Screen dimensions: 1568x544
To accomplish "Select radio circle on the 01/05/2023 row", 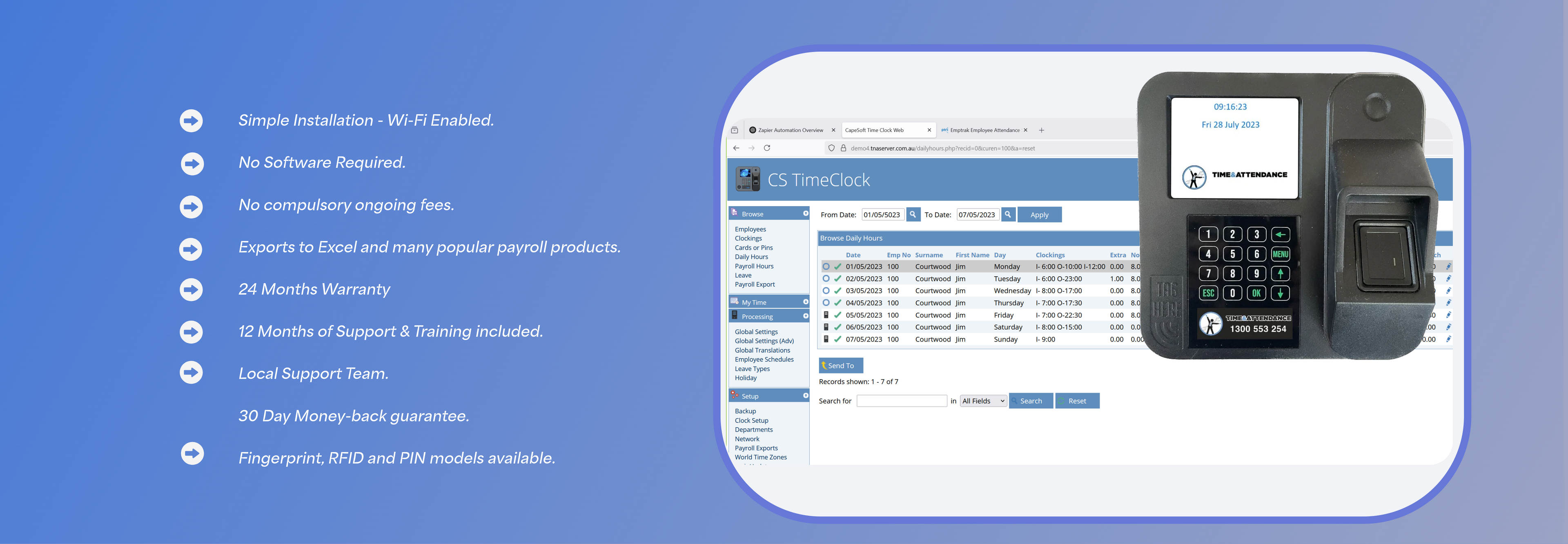I will pos(826,266).
